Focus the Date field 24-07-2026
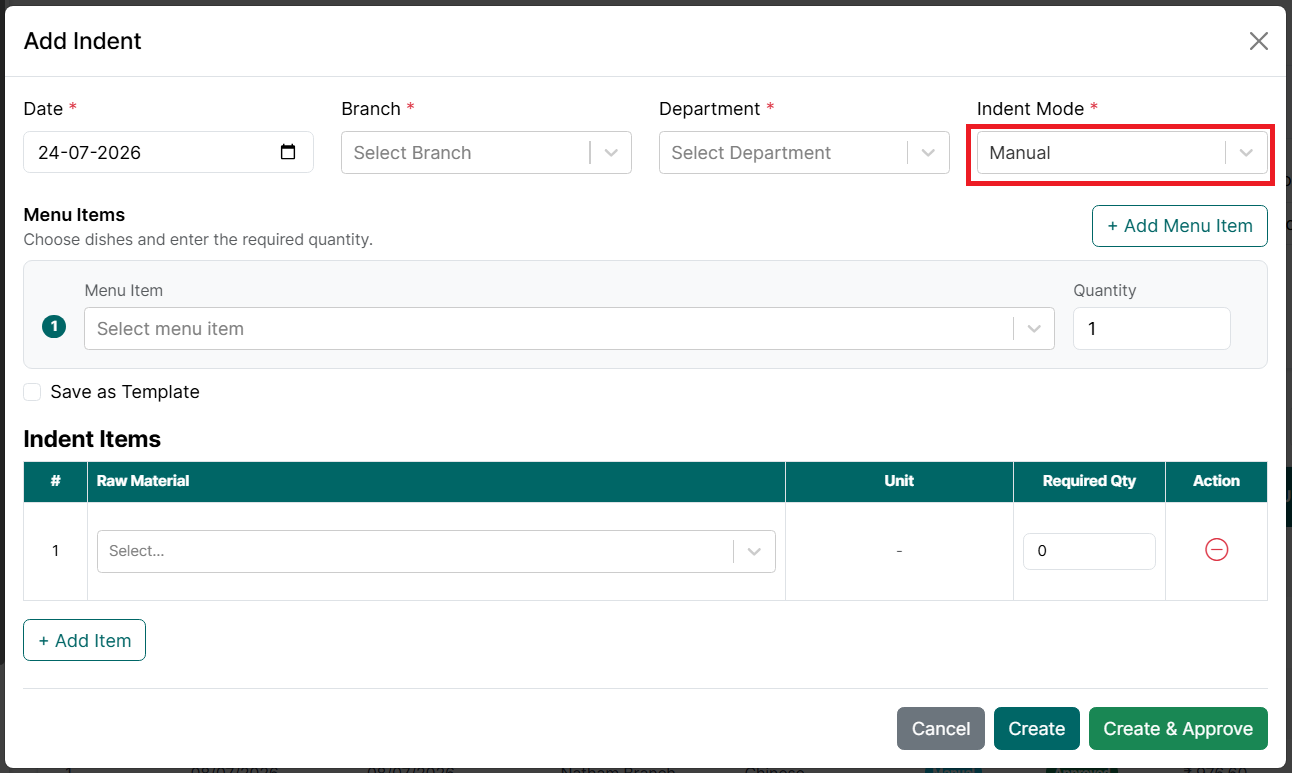Viewport: 1292px width, 773px height. [x=168, y=153]
